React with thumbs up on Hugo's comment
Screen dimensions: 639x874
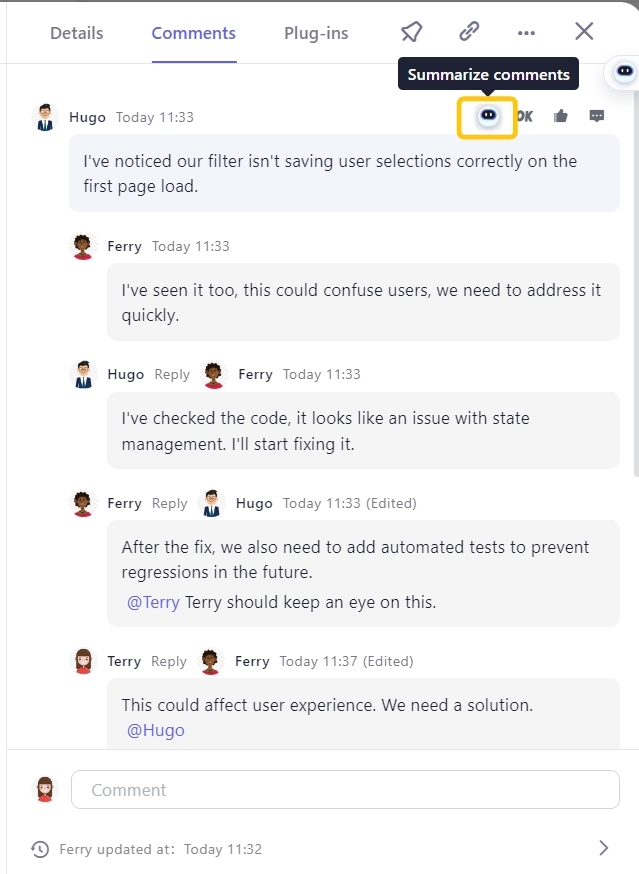coord(561,116)
